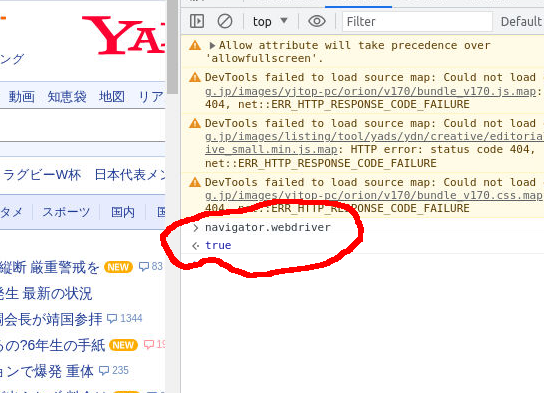Open the 地図 link on Yahoo page

pos(112,96)
